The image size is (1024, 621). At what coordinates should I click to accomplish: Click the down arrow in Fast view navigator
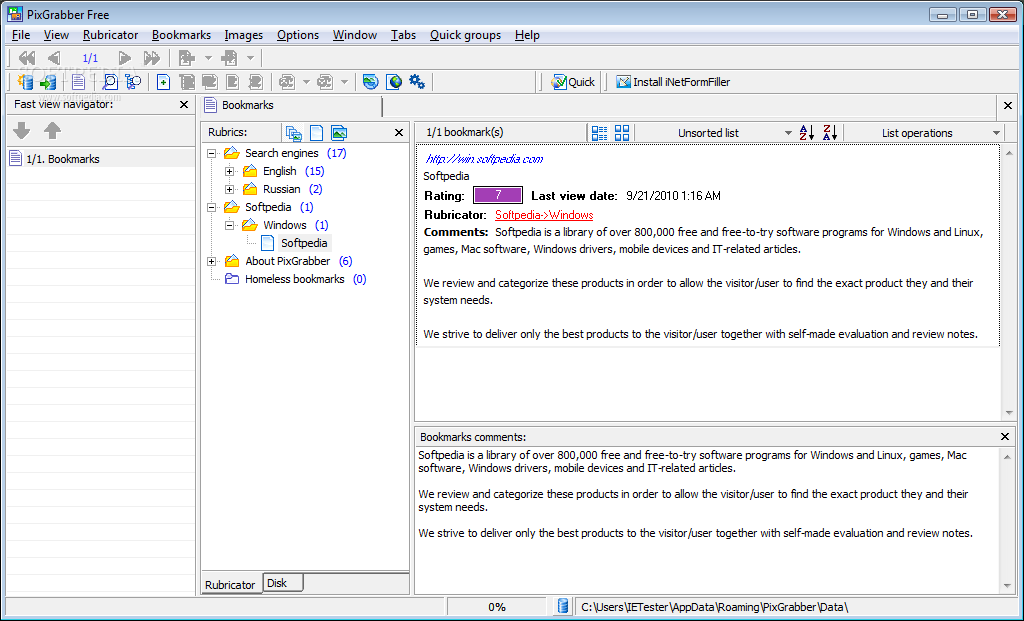tap(22, 131)
